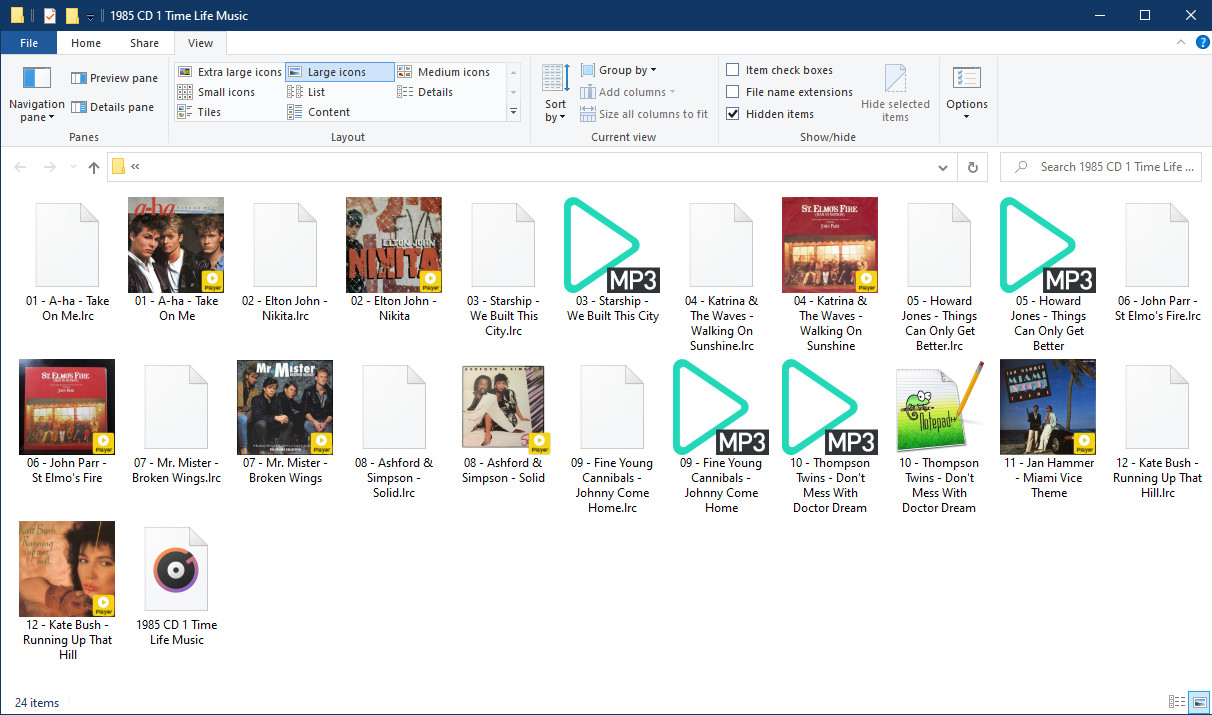Select the 1985 CD 1 Time Life Music playlist file
Viewport: 1212px width, 715px height.
(x=176, y=570)
